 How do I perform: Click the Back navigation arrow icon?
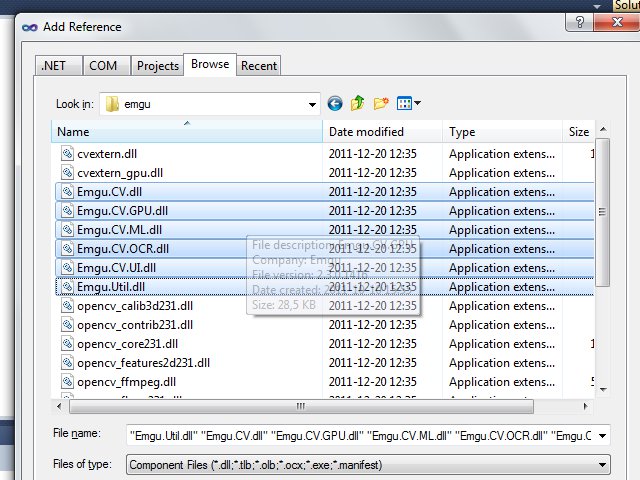tap(335, 104)
